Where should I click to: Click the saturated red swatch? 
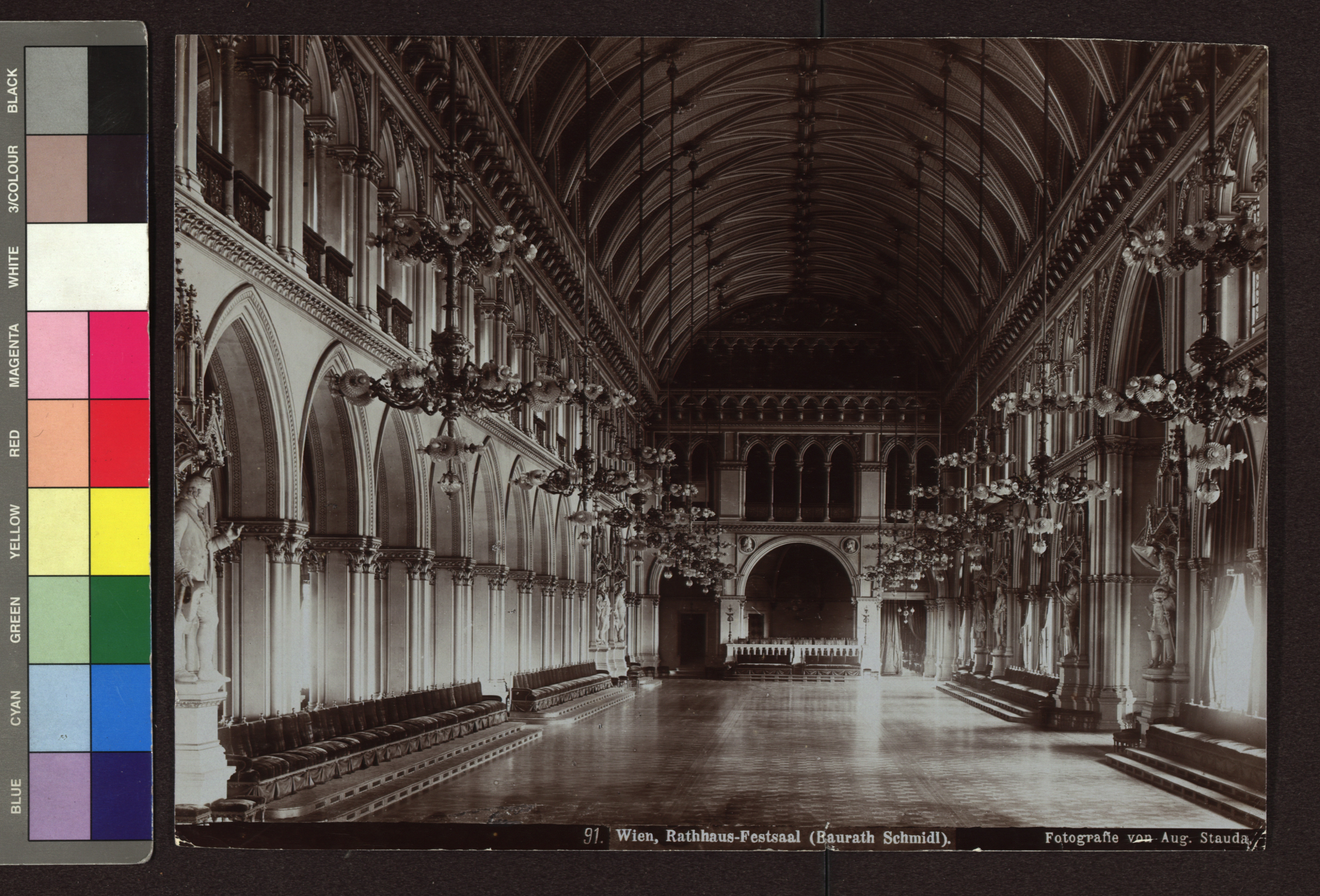point(119,443)
